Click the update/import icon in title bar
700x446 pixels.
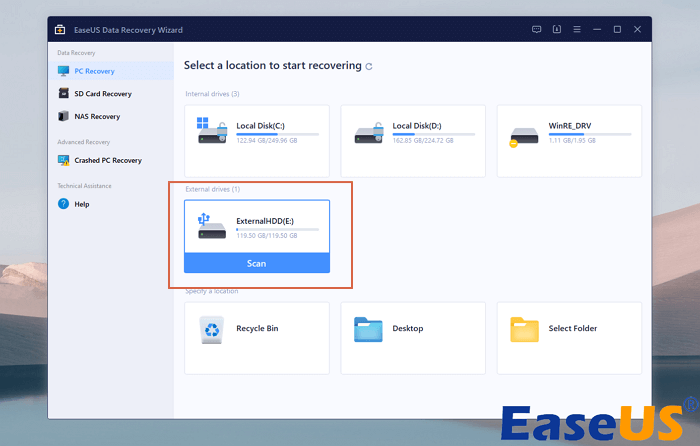tap(557, 29)
